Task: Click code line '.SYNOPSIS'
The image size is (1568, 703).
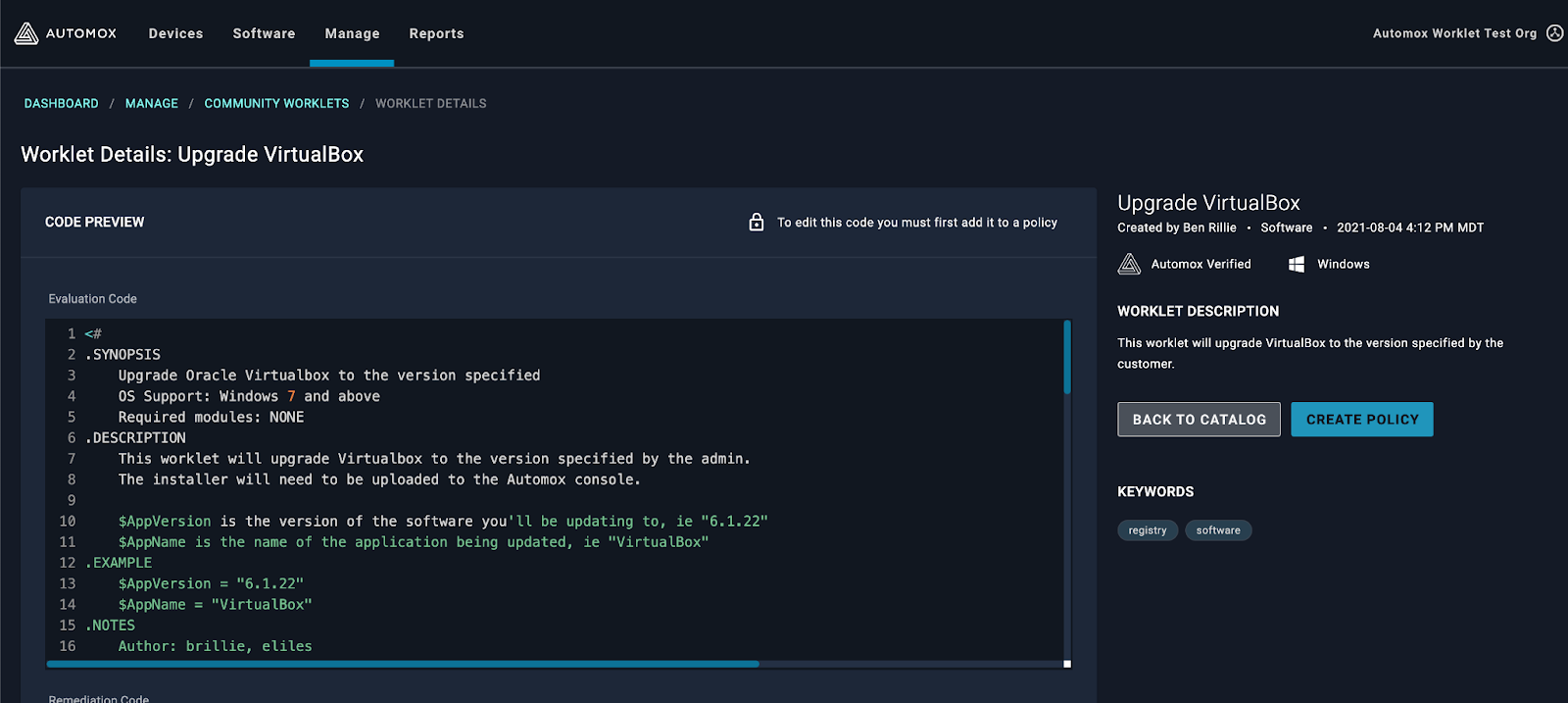Action: [122, 355]
